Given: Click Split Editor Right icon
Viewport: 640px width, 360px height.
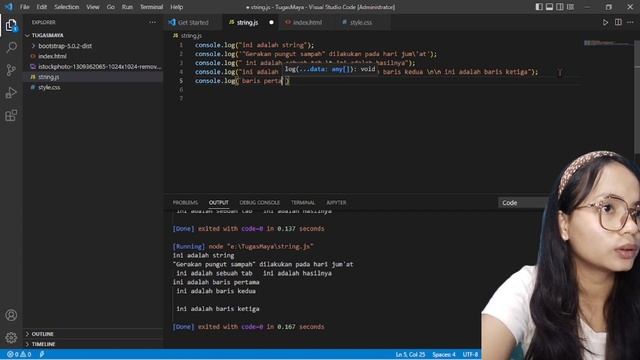Looking at the screenshot, I should tap(618, 22).
